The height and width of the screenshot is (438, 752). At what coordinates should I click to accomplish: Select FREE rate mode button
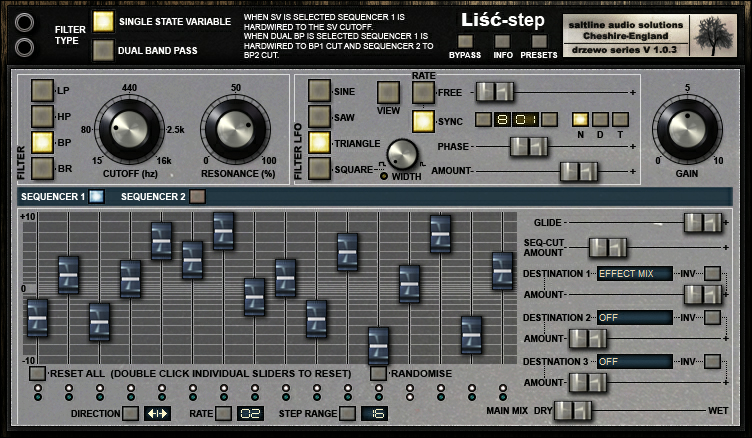(x=423, y=93)
